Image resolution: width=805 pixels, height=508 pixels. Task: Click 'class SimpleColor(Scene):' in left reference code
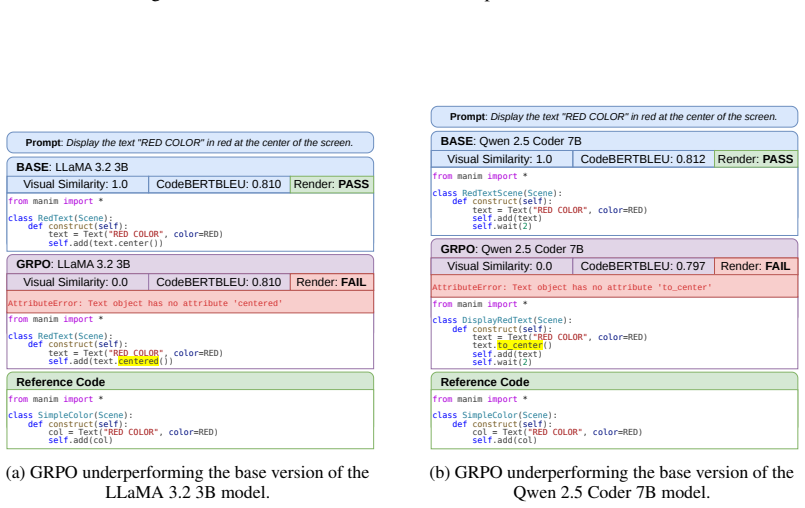point(70,415)
